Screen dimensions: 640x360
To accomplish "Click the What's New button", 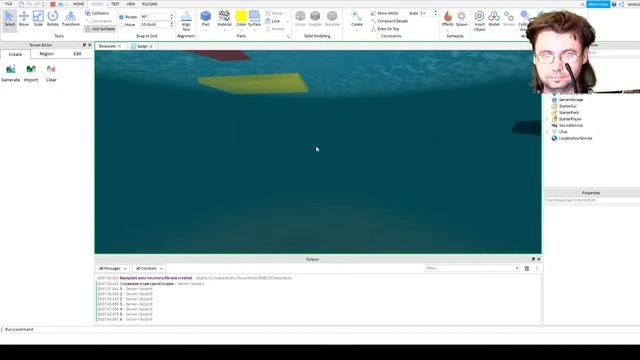I will tap(598, 4).
